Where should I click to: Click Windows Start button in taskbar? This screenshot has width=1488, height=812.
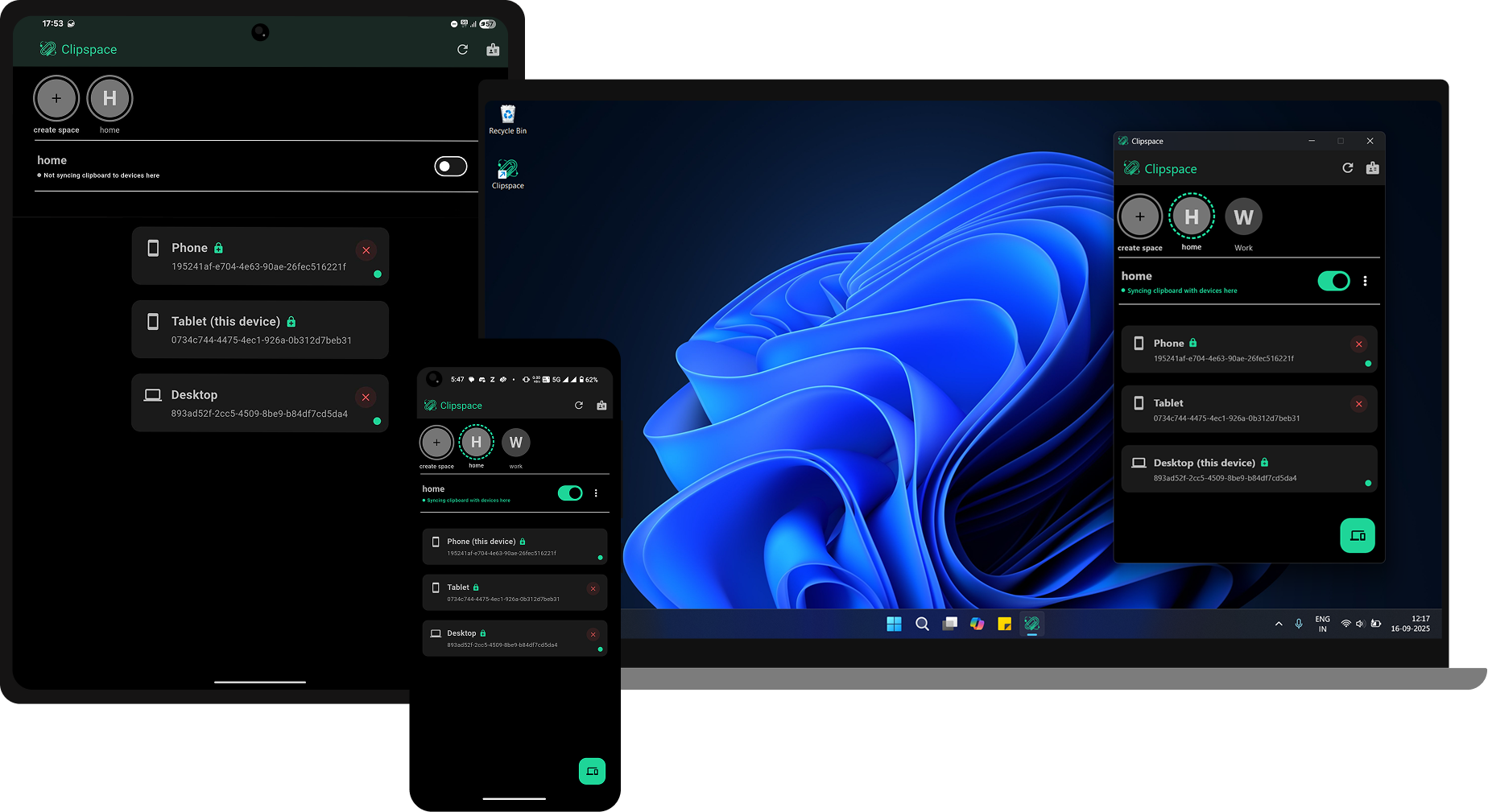(x=894, y=624)
